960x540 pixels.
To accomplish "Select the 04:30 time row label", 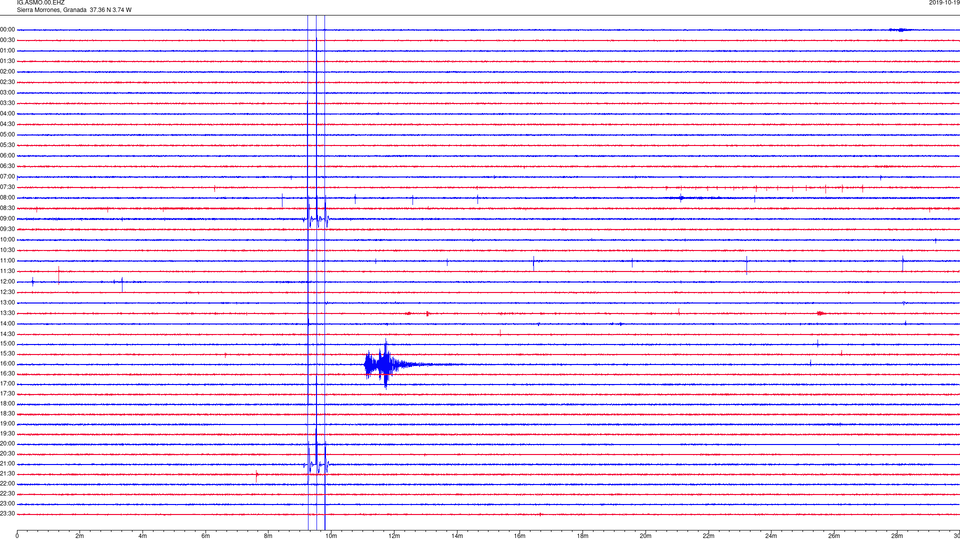I will click(7, 124).
